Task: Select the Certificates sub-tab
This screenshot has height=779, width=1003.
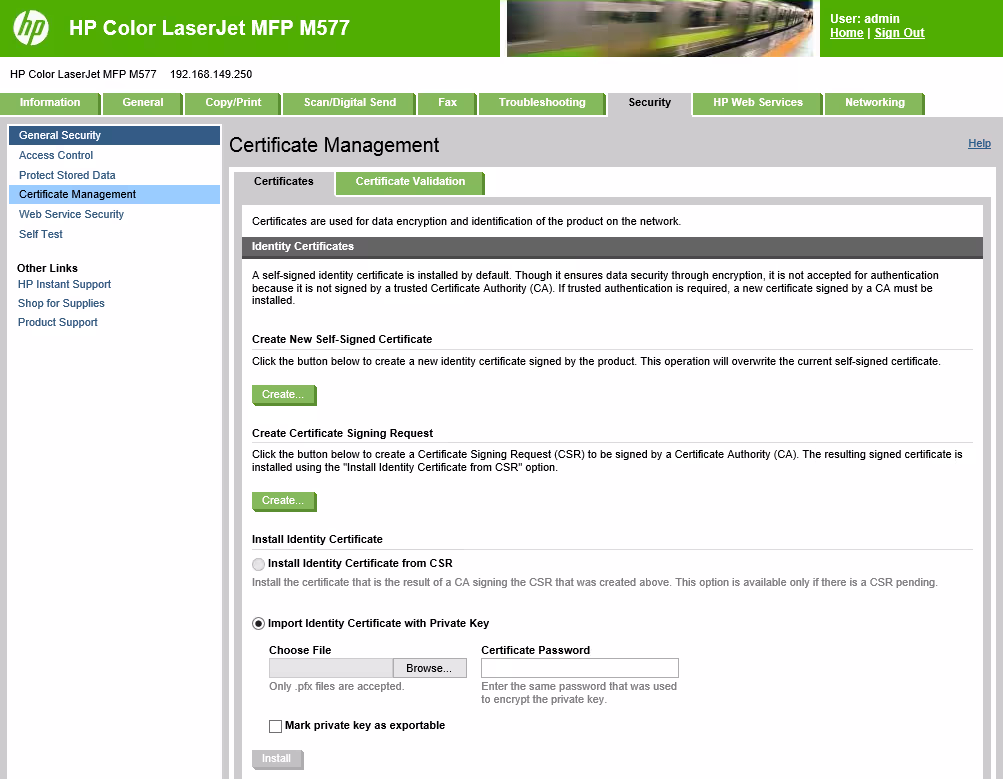Action: tap(283, 182)
